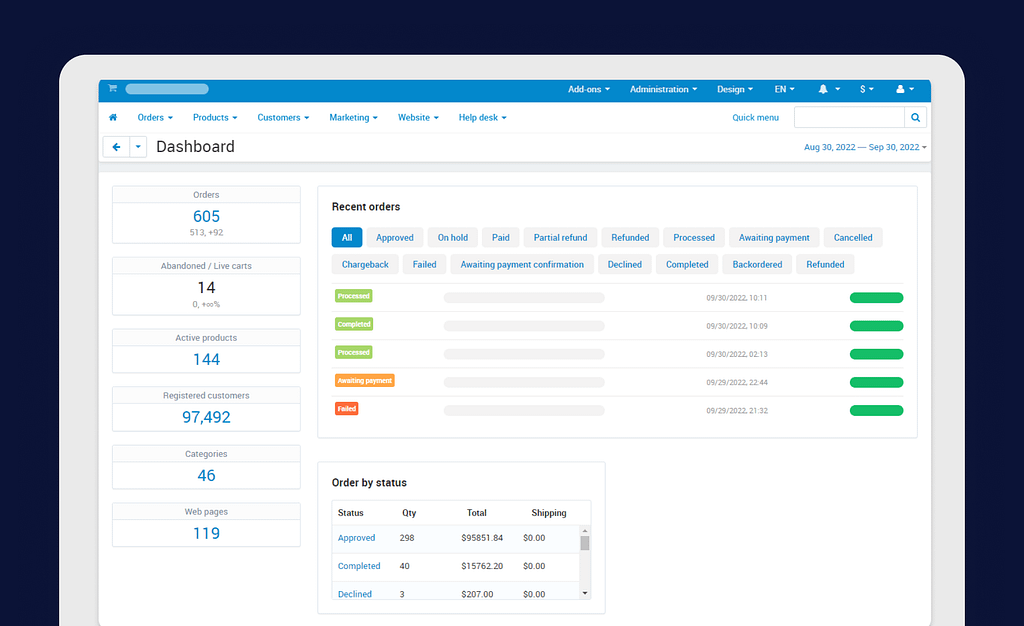
Task: Click the shopping cart icon in top bar
Action: pos(113,89)
